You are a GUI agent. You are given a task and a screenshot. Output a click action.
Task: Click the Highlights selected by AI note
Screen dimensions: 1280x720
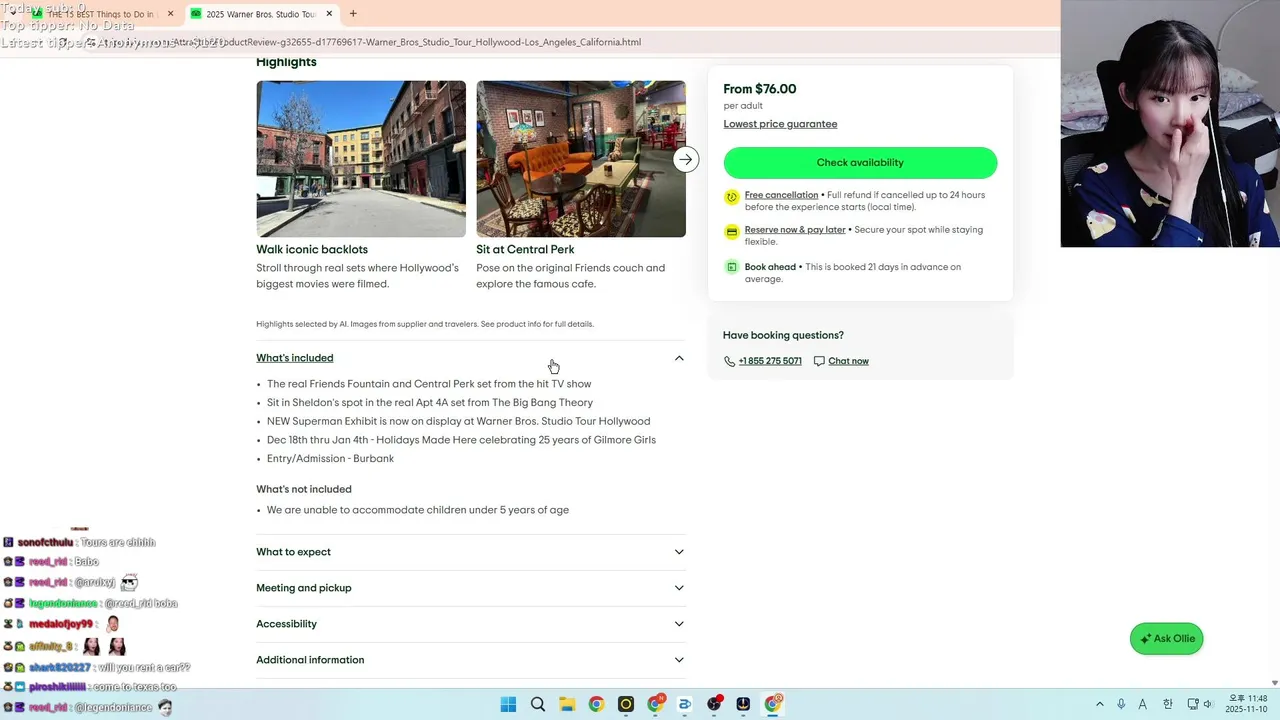tap(425, 324)
